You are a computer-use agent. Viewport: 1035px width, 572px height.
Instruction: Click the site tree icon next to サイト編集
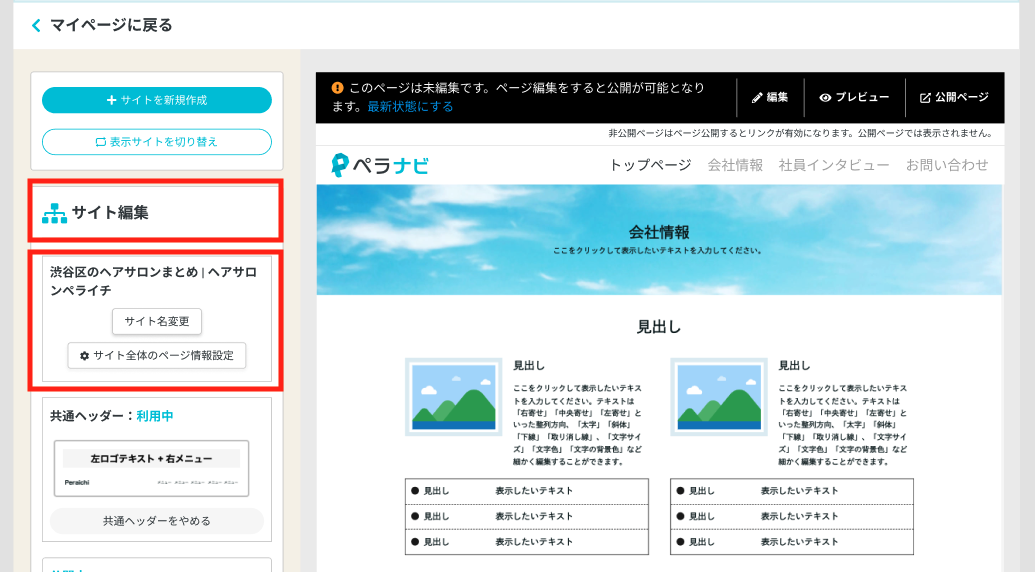[54, 213]
